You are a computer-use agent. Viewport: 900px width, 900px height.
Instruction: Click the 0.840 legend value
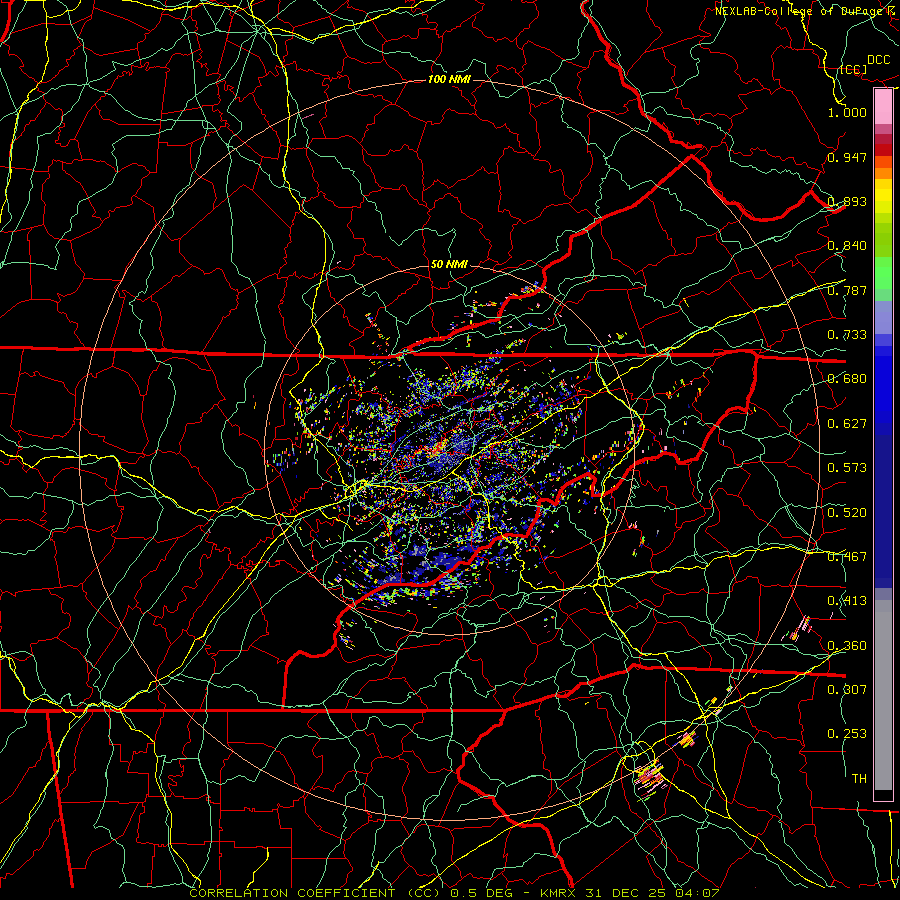(847, 246)
